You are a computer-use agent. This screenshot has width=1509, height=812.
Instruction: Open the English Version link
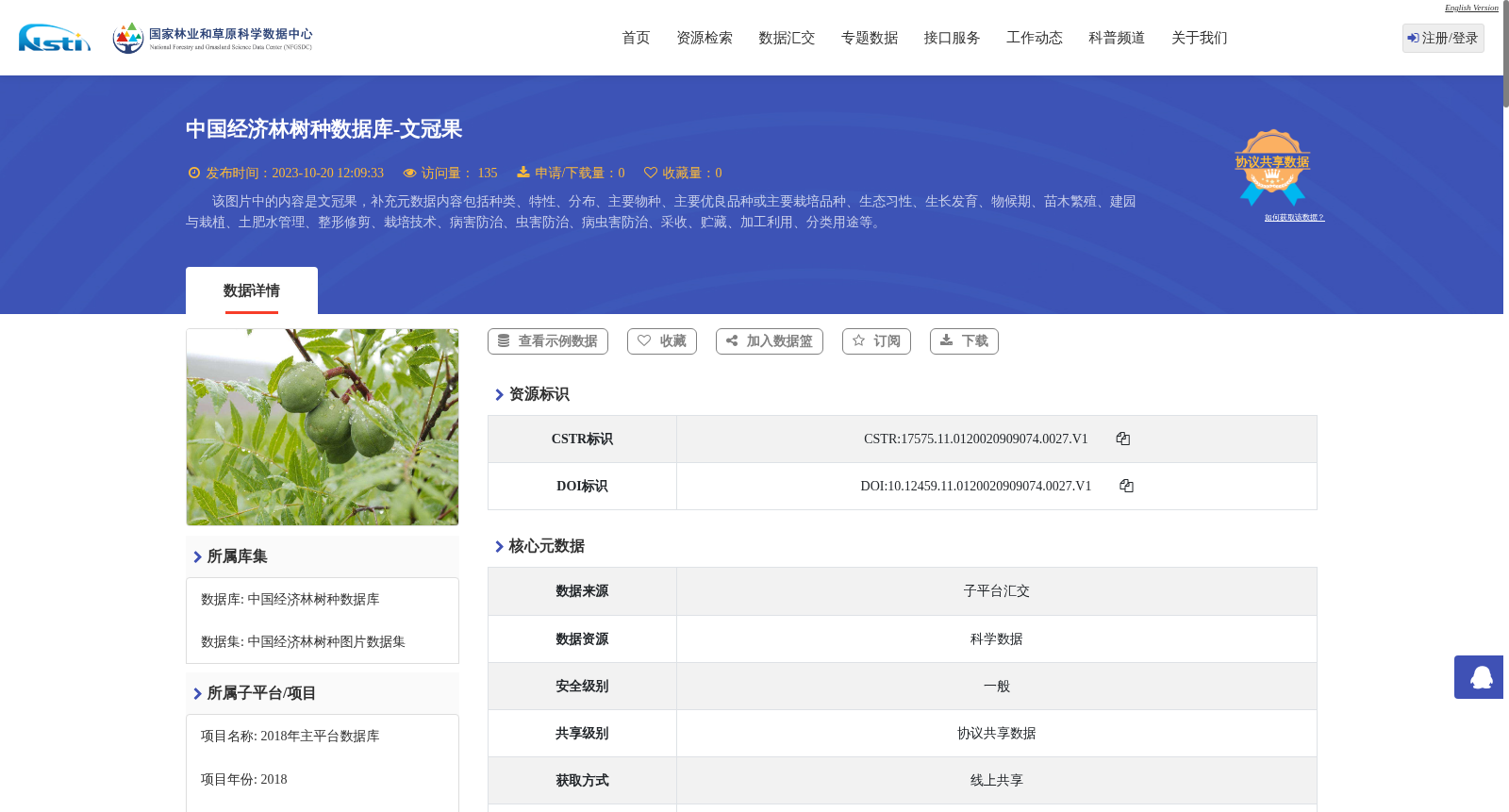pos(1471,8)
